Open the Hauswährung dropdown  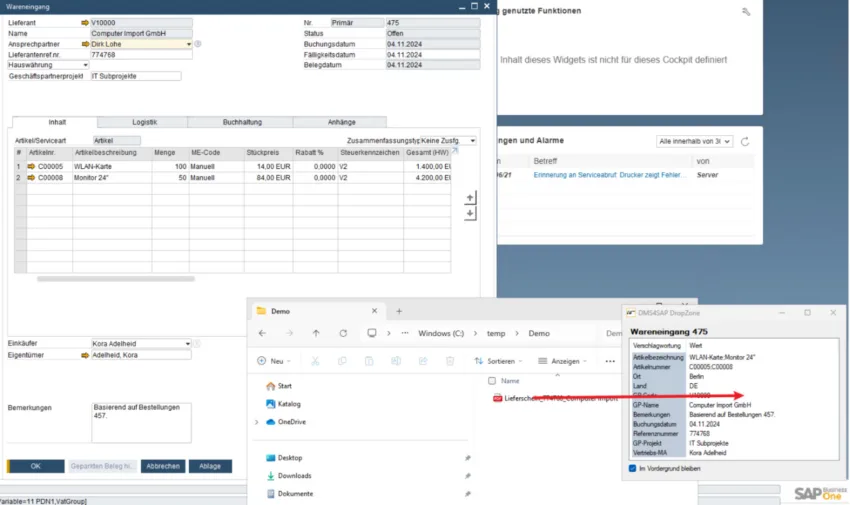click(85, 65)
